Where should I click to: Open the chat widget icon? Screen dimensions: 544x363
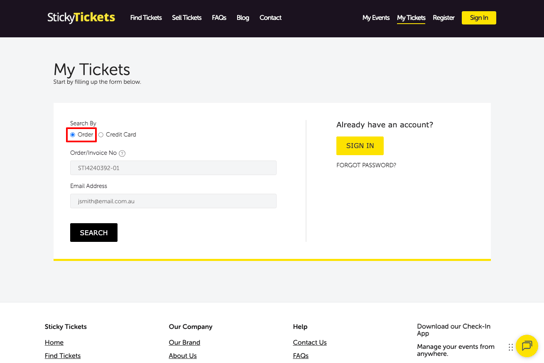(527, 346)
